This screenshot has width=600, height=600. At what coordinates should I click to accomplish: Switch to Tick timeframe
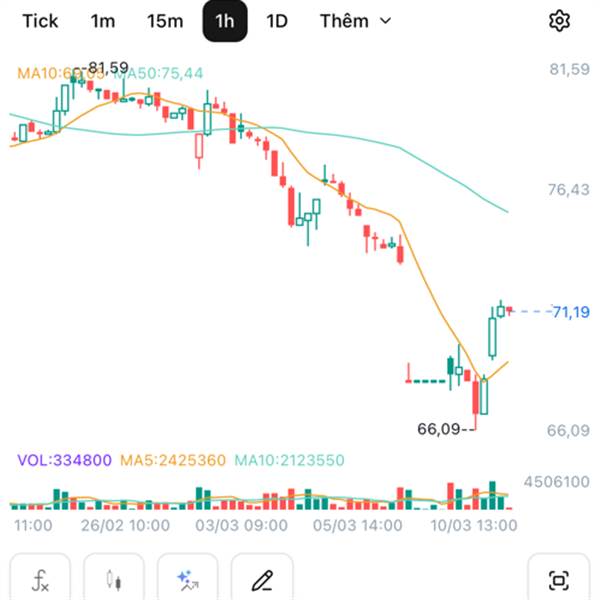coord(39,21)
